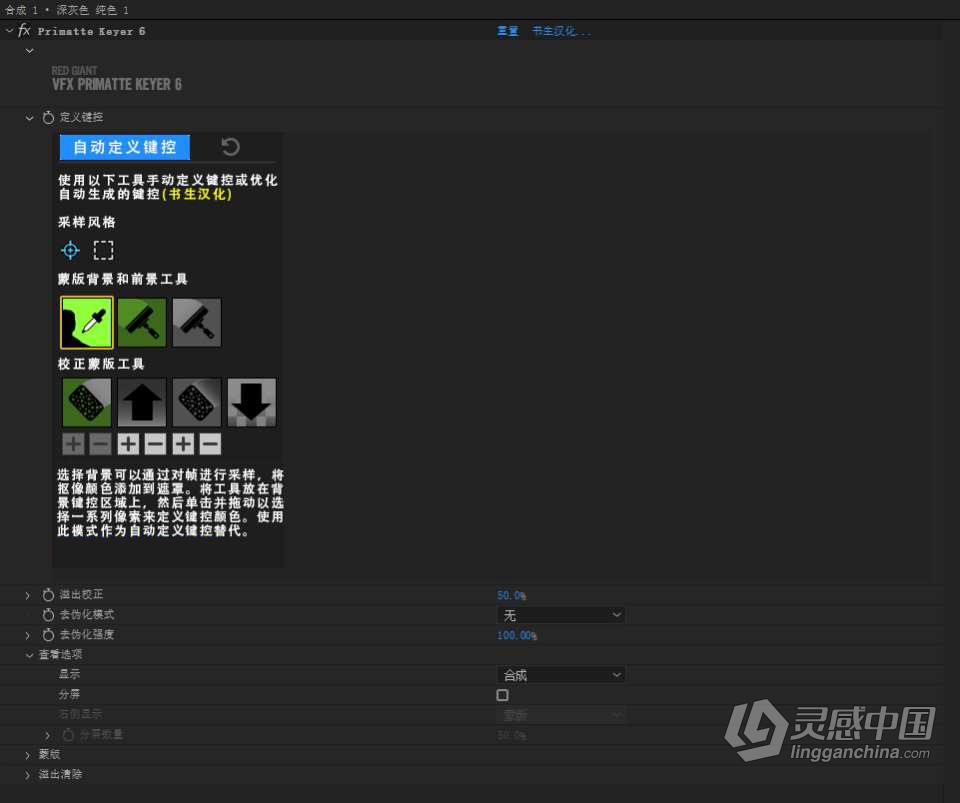
Task: Toggle the dimmed 分屏数量 stopwatch
Action: (69, 734)
